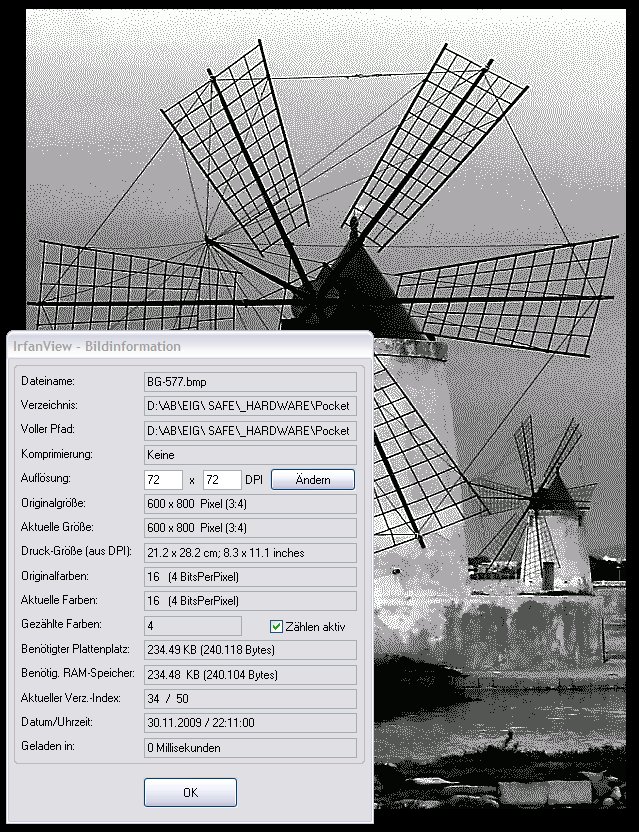
Task: Select the Aktuelle Größe value field
Action: point(250,528)
